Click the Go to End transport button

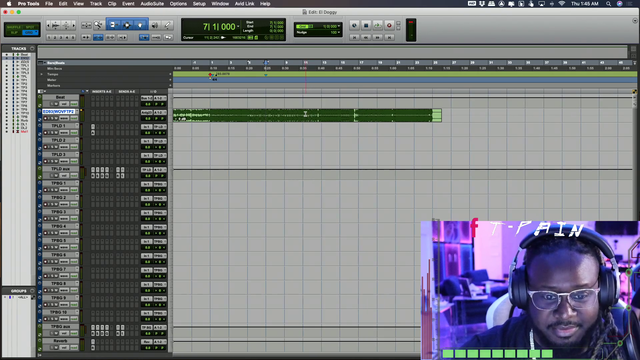tap(389, 37)
